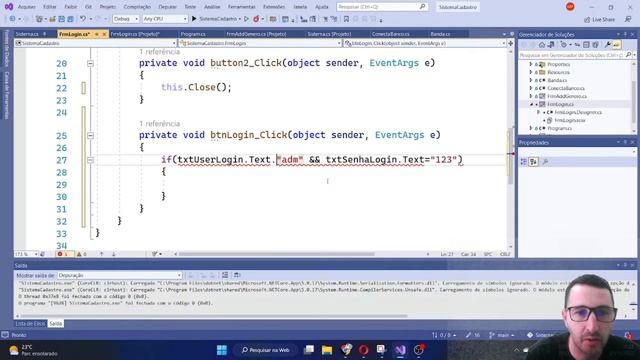Switch to the Banda.cs editor tab
Screen dimensions: 640x360
(440, 34)
